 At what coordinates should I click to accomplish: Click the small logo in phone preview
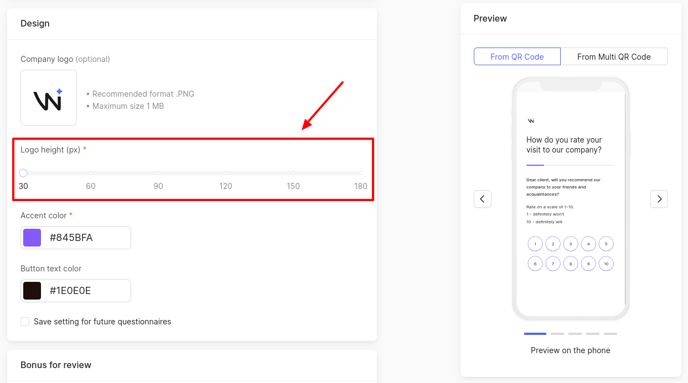point(531,121)
